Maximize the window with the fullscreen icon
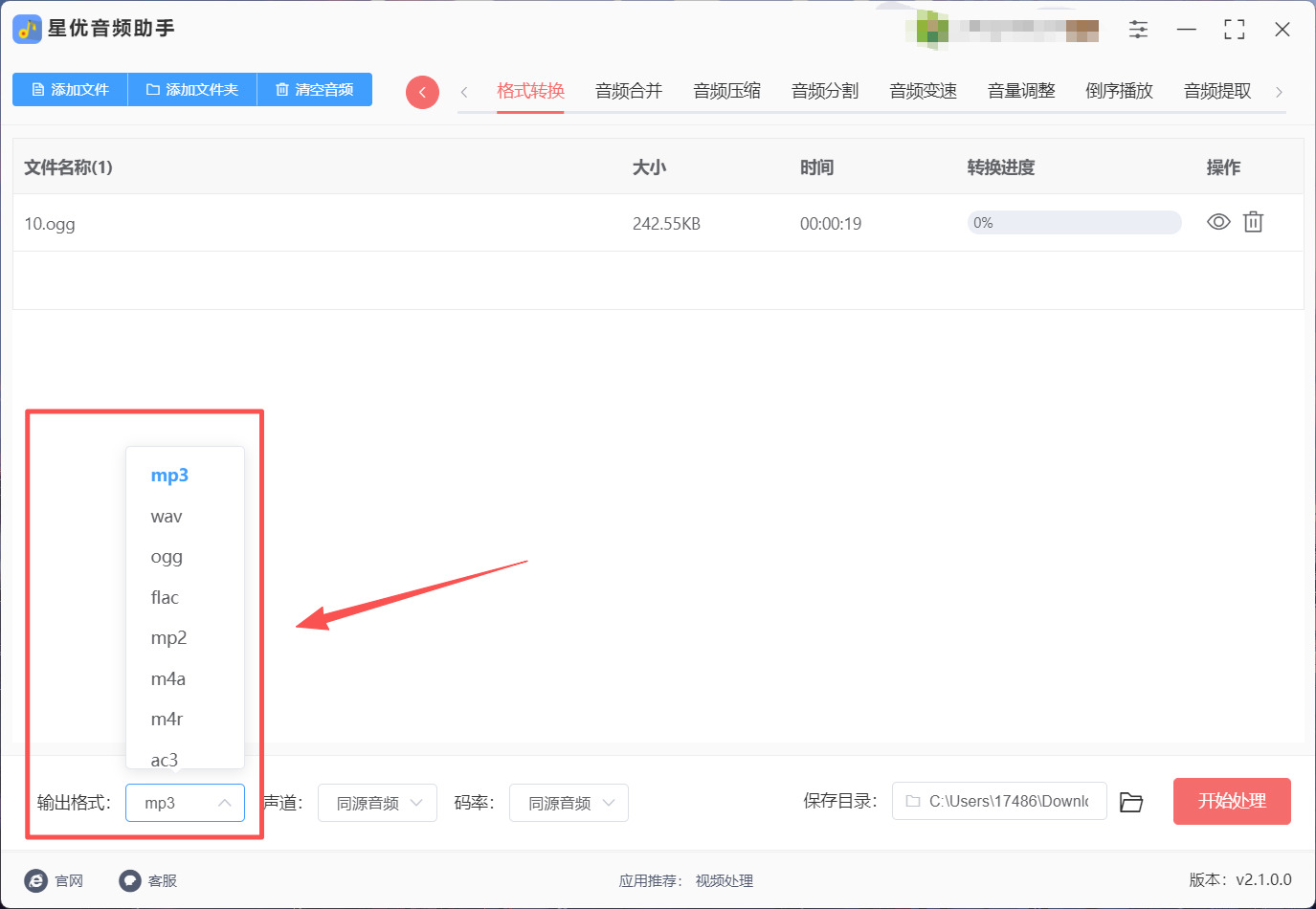 click(1235, 30)
